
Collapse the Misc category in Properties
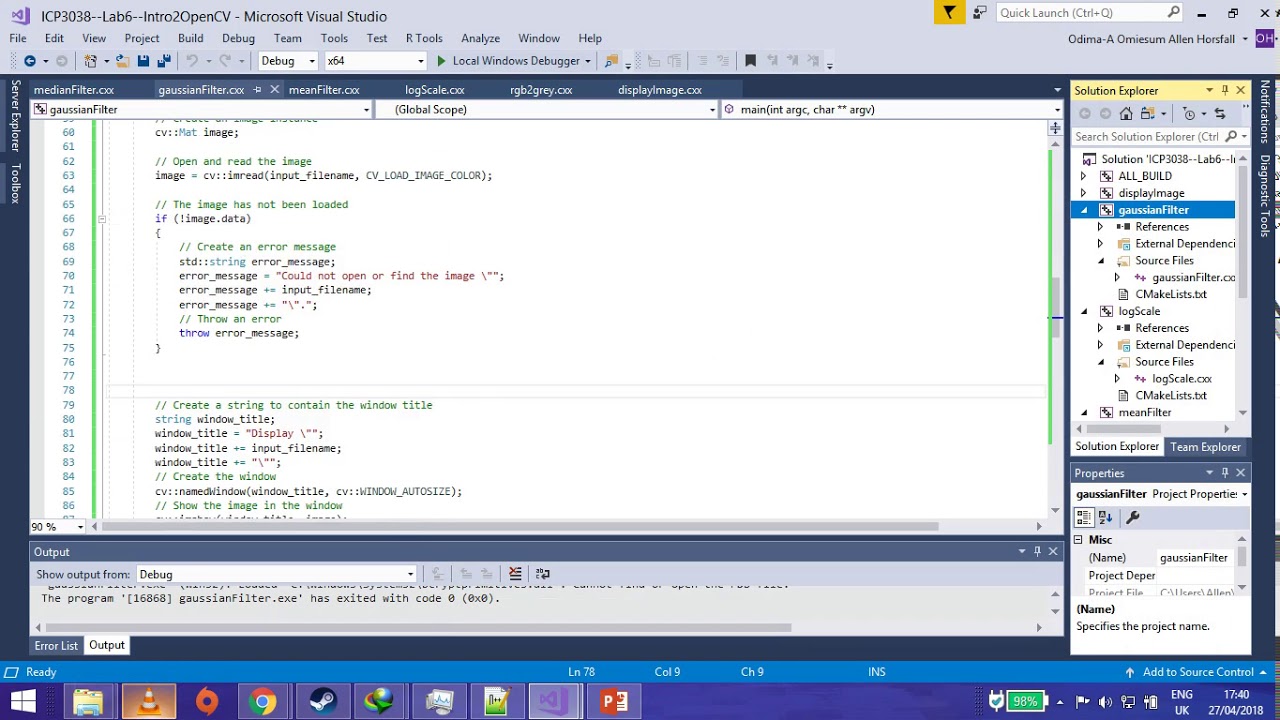(1078, 540)
